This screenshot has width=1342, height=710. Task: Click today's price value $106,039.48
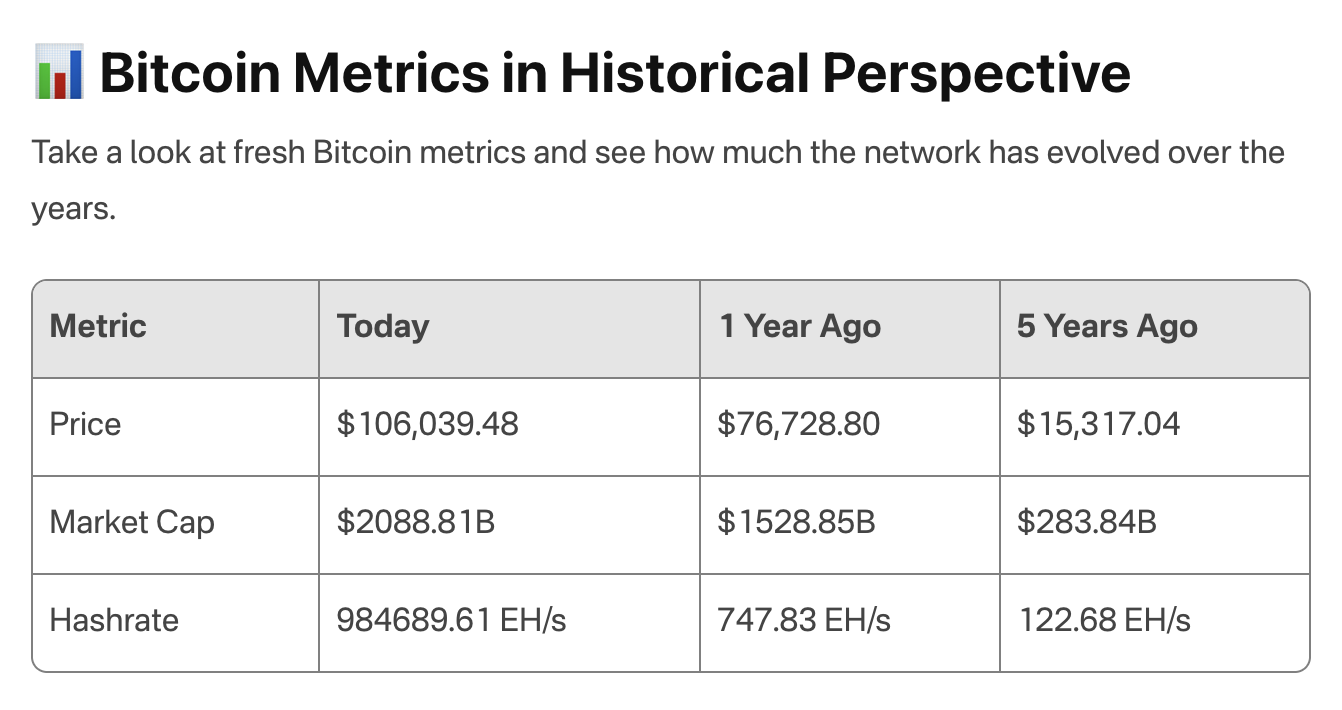(428, 424)
